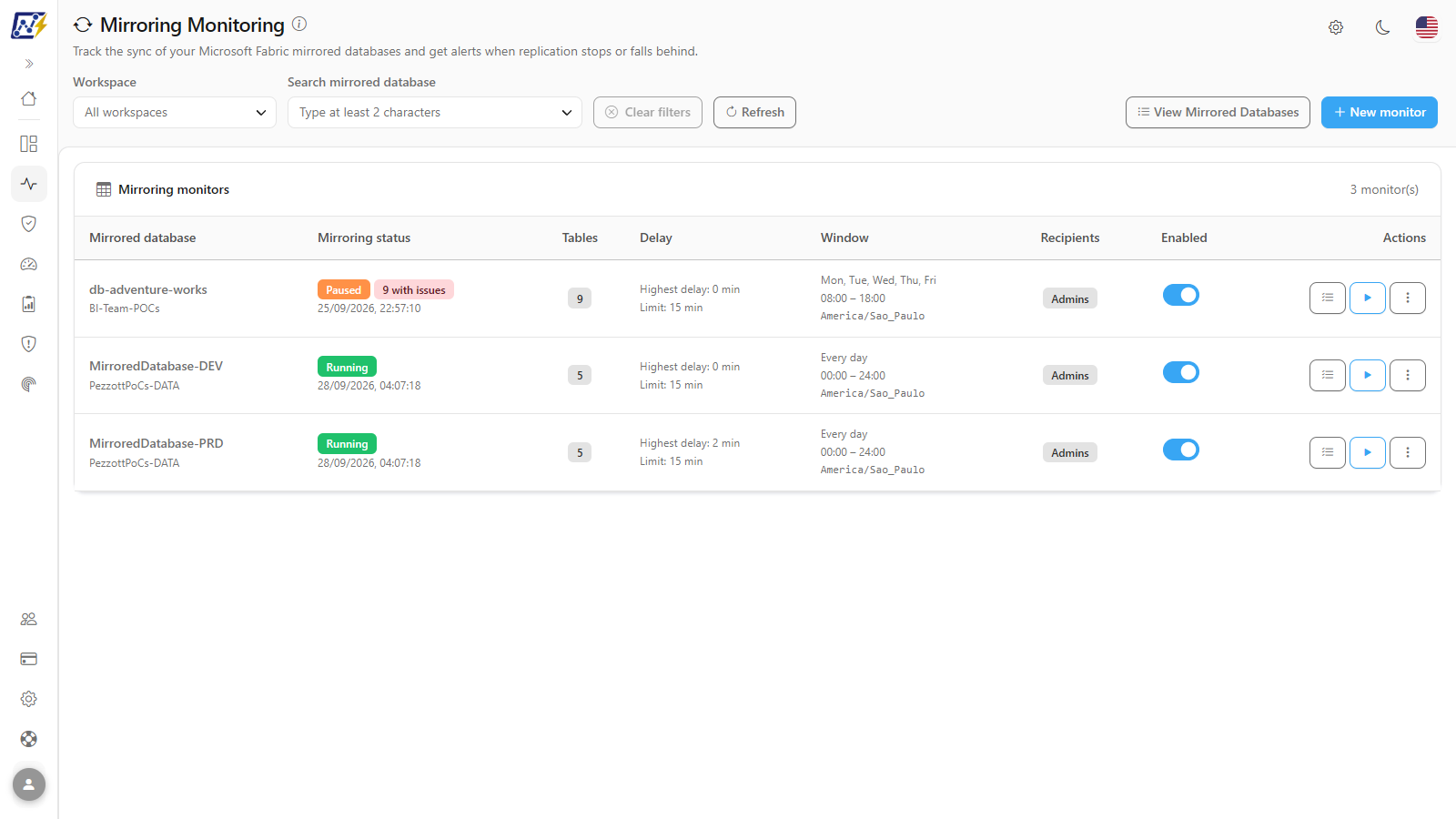Image resolution: width=1456 pixels, height=819 pixels.
Task: Select the activity pulse monitoring sidebar icon
Action: tap(29, 184)
